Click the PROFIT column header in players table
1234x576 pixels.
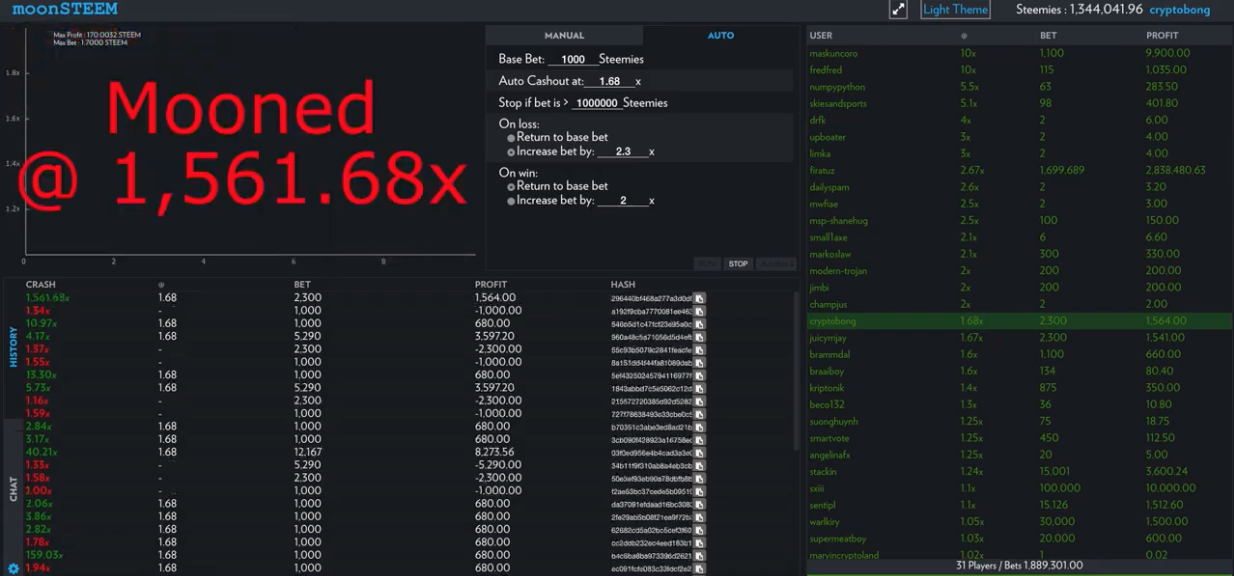(x=1162, y=35)
